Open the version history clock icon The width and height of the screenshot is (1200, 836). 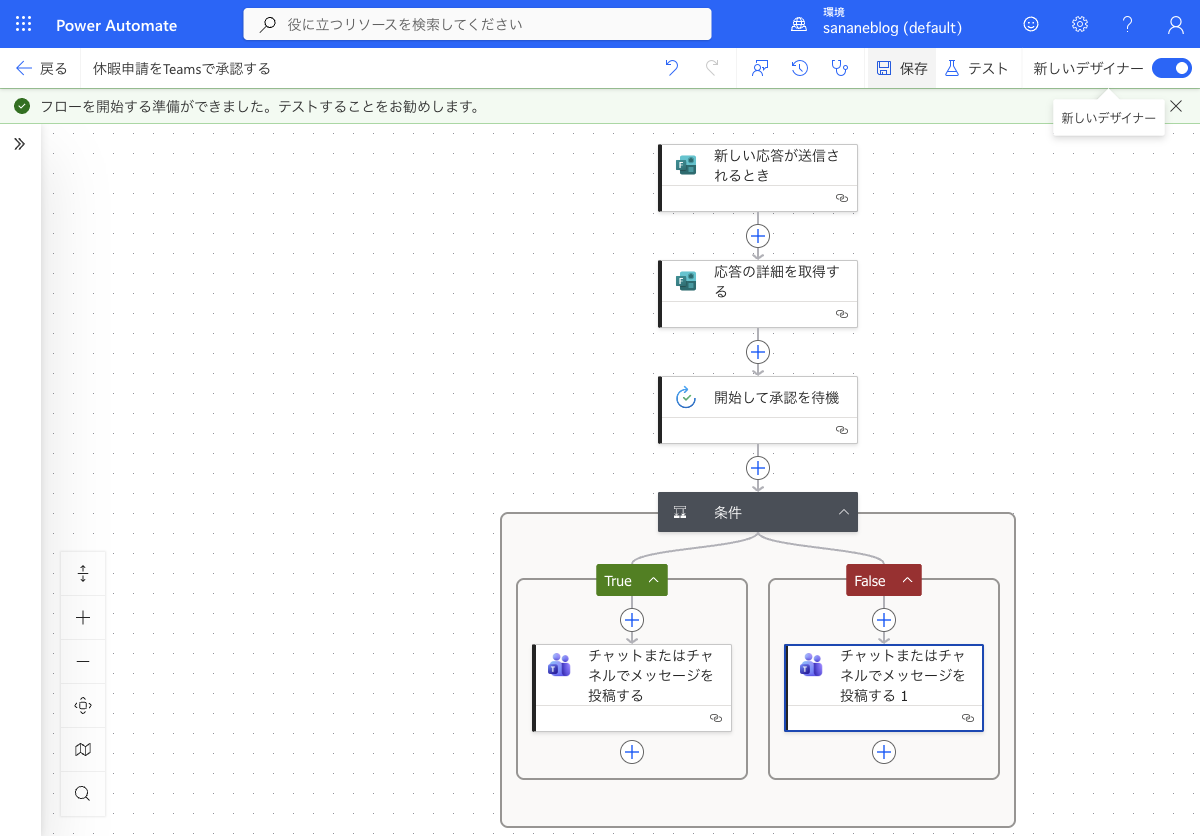800,68
